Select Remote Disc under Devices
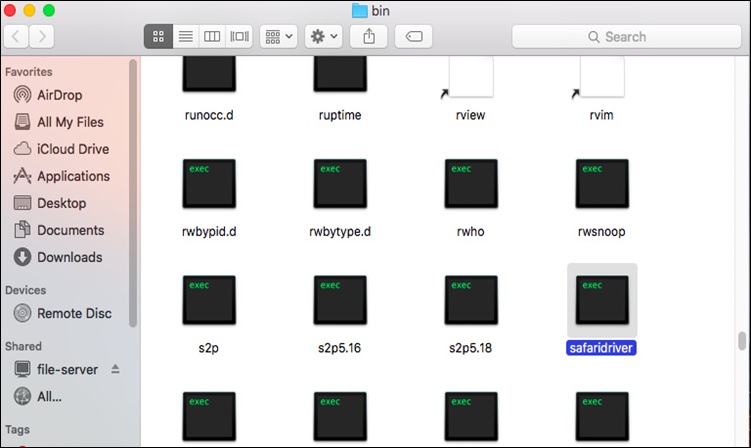 (62, 313)
